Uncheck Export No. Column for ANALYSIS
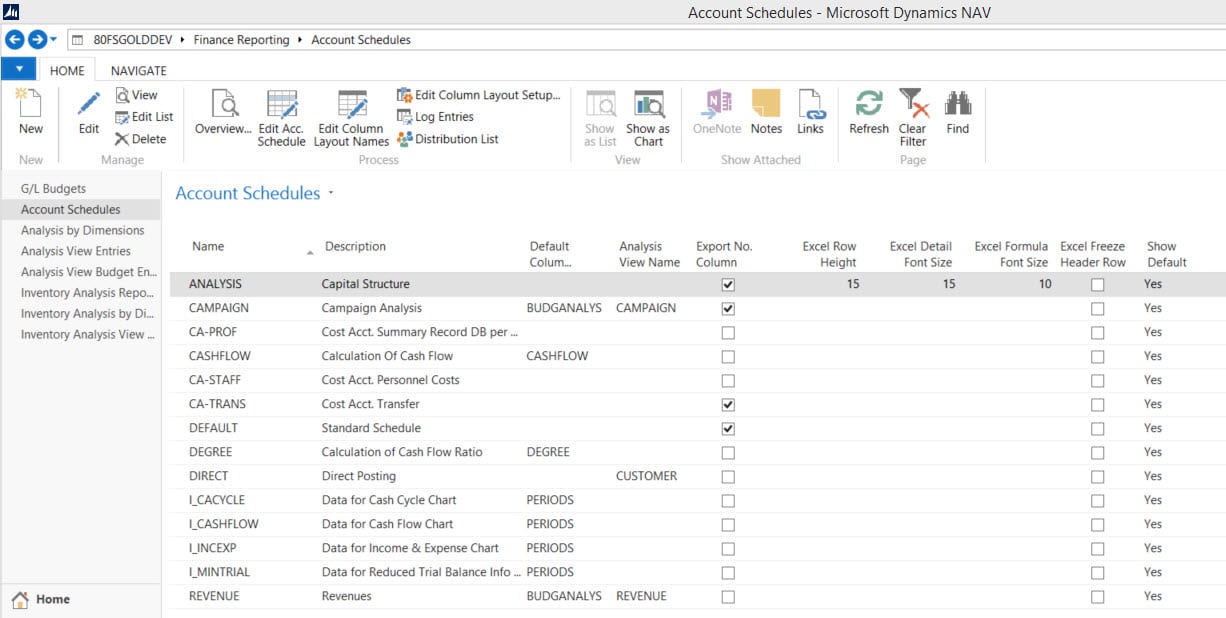 tap(728, 284)
